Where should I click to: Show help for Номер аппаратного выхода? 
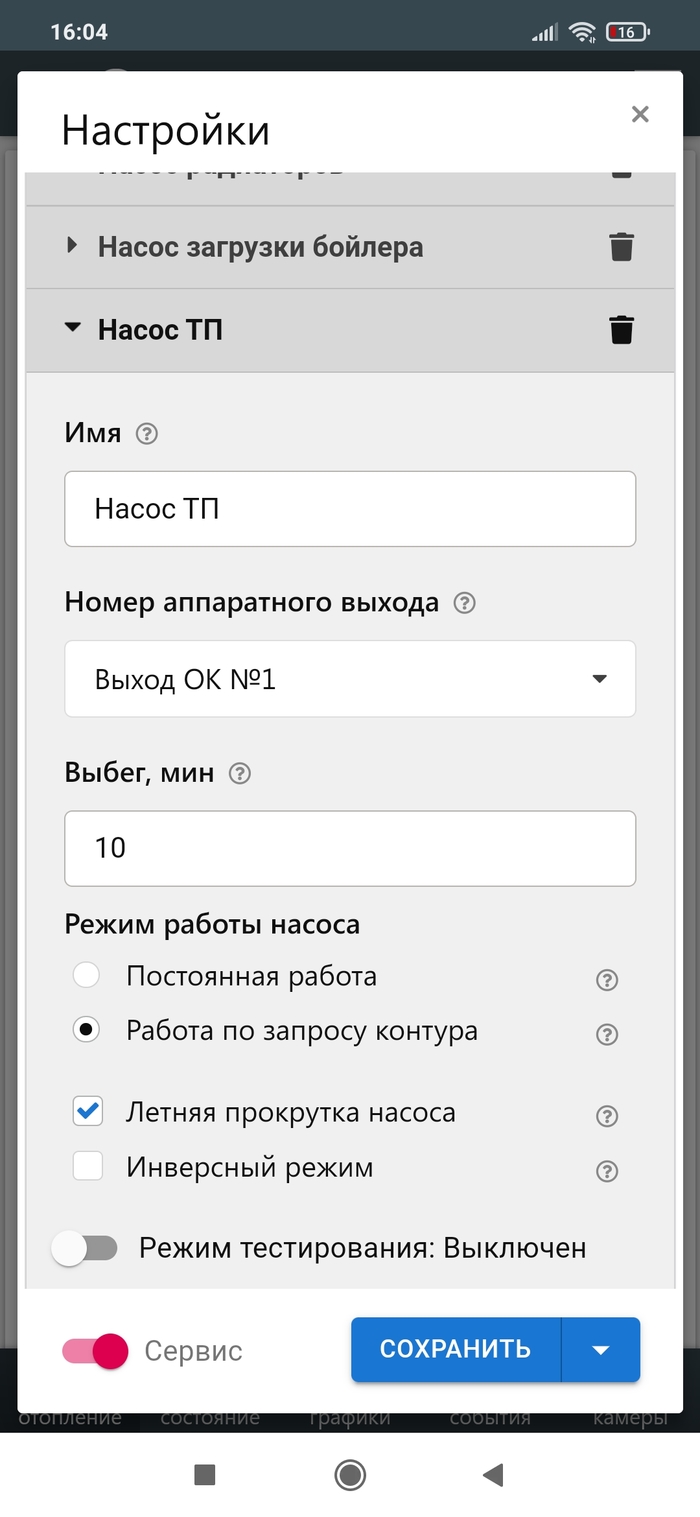(464, 603)
